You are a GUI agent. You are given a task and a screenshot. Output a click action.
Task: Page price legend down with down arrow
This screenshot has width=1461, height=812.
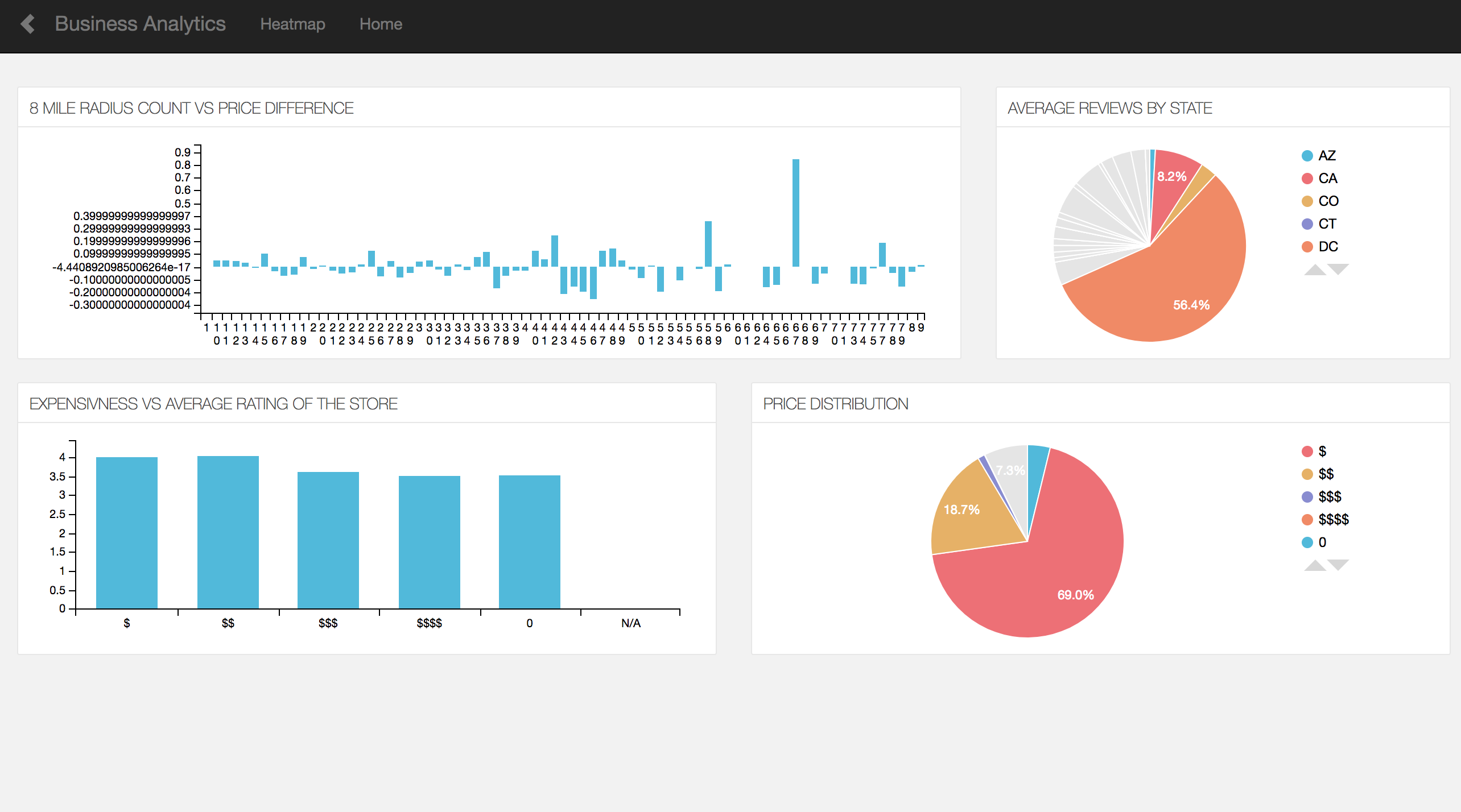coord(1339,564)
